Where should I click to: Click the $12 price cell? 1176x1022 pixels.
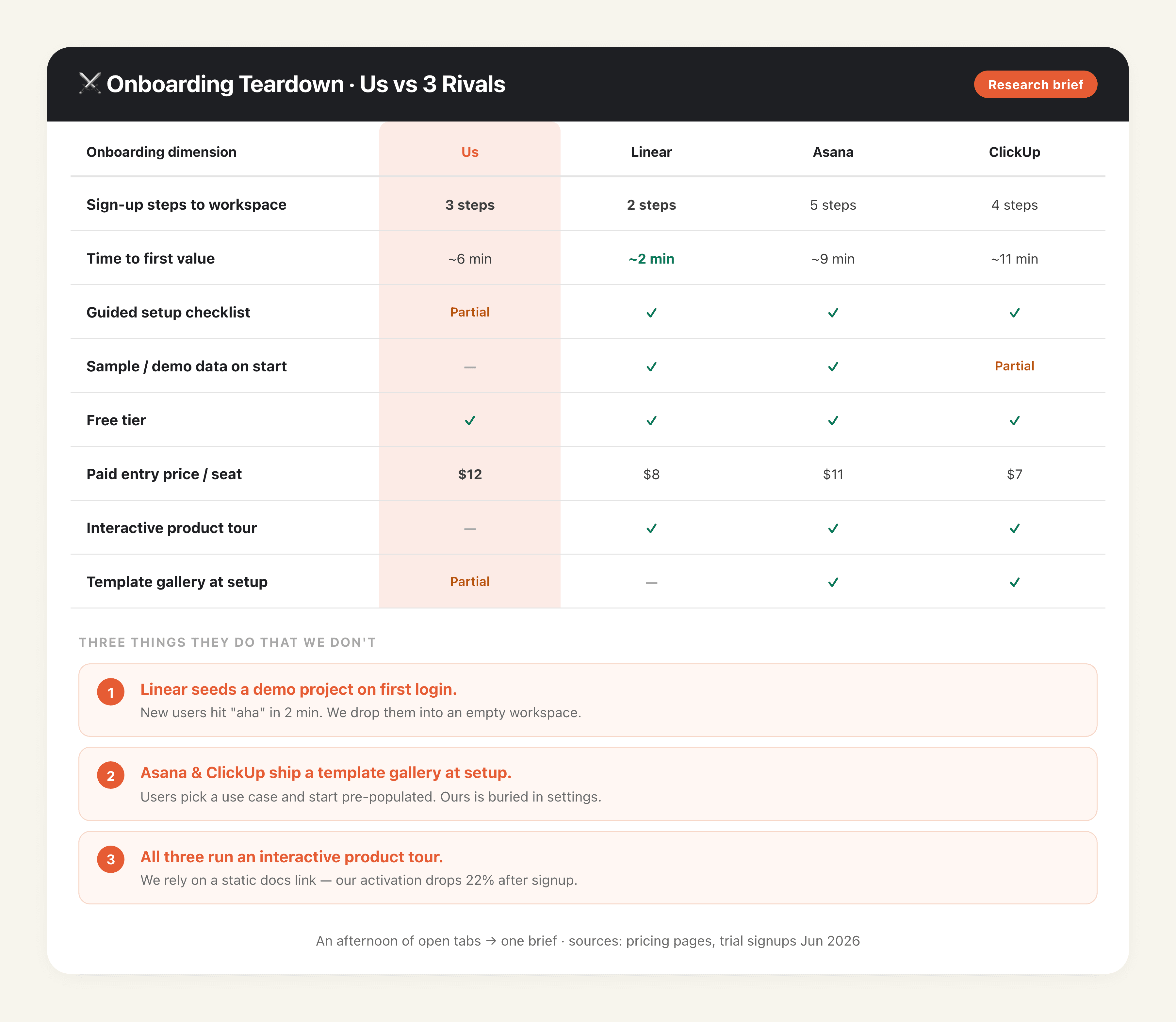470,474
